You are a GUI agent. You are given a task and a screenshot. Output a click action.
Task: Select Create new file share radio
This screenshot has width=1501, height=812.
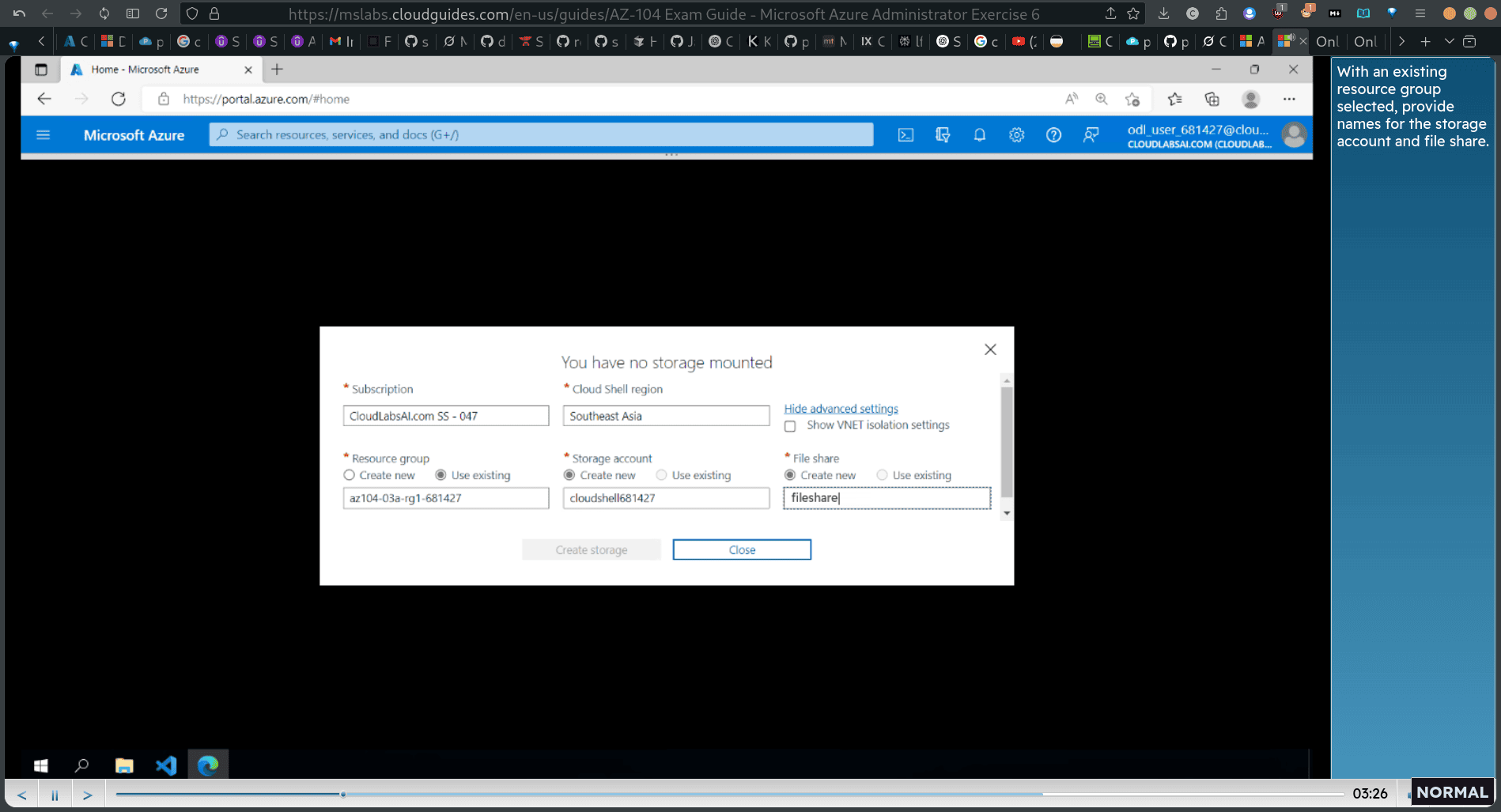(790, 475)
